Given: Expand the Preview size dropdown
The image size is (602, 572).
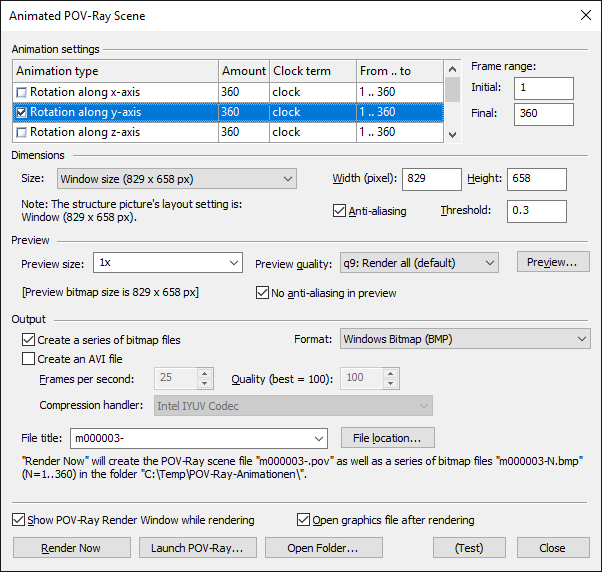Looking at the screenshot, I should pyautogui.click(x=168, y=263).
